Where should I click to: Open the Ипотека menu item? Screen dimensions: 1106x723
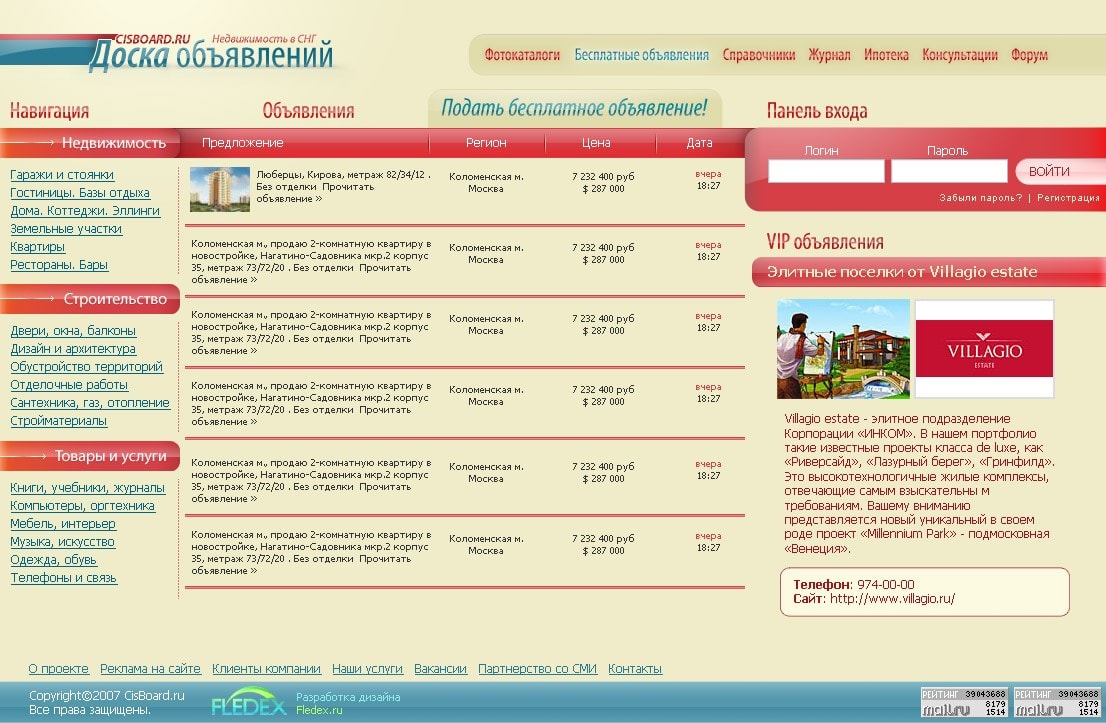click(886, 55)
